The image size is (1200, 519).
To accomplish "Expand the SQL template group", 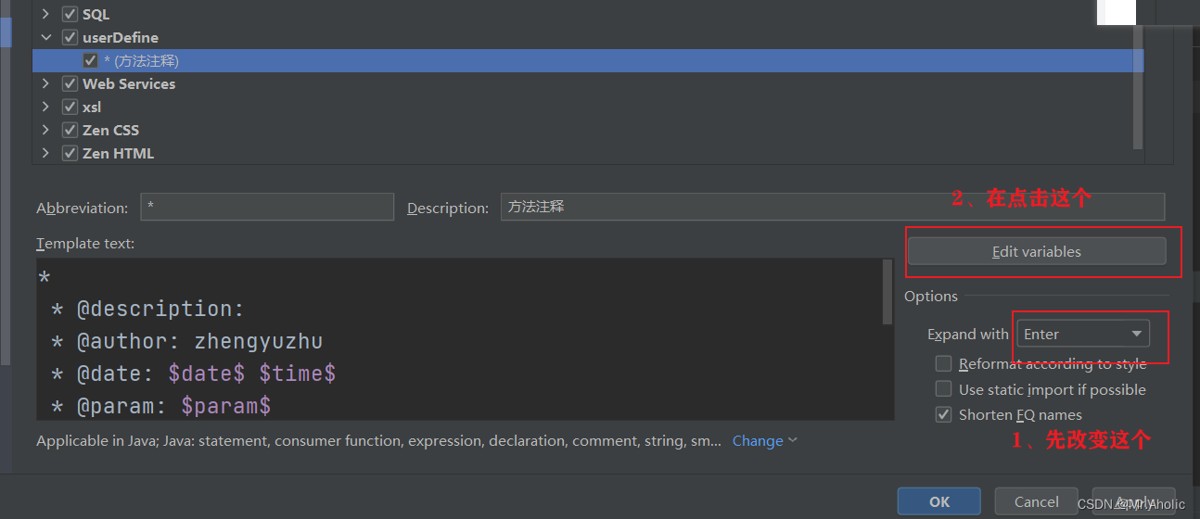I will pos(45,14).
